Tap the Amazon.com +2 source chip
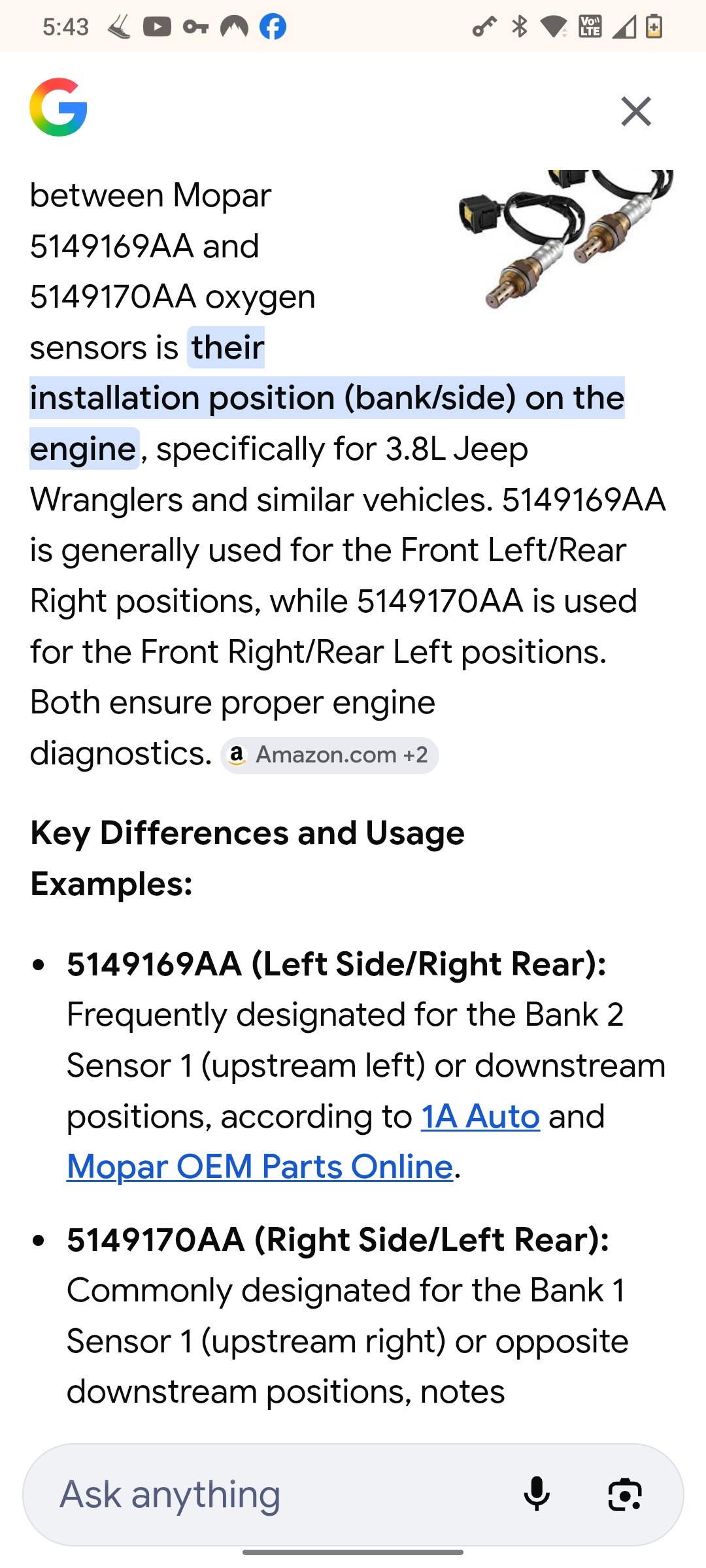The height and width of the screenshot is (1568, 706). [x=329, y=755]
